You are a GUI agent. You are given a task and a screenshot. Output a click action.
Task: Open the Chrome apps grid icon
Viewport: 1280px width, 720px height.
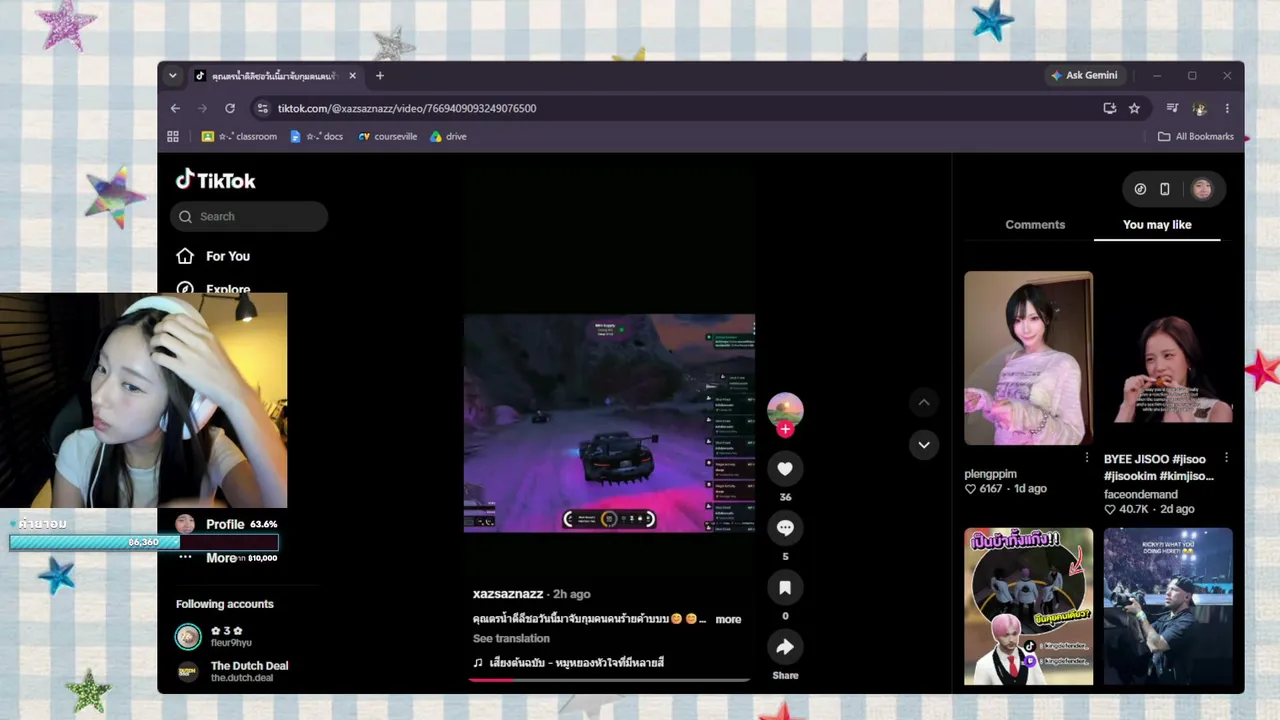[173, 136]
